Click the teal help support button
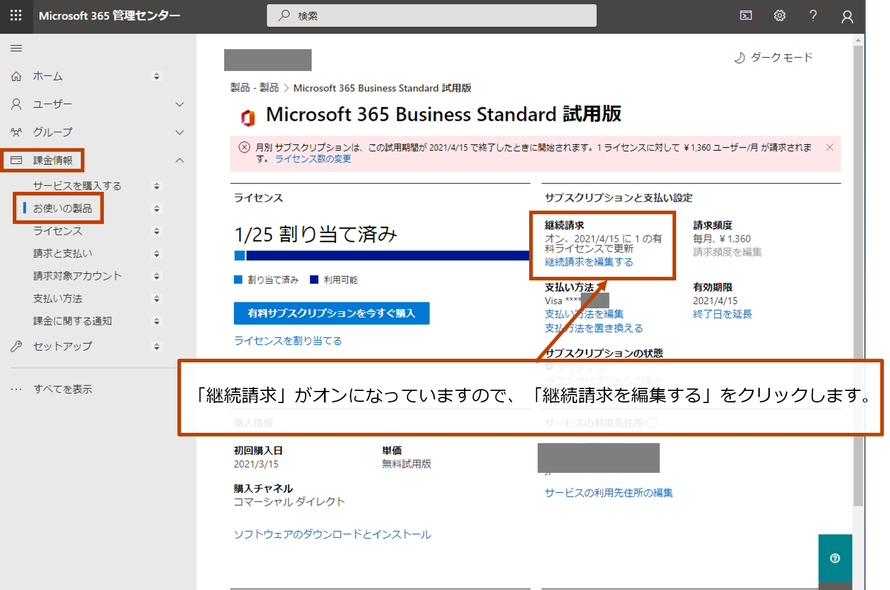The width and height of the screenshot is (890, 590). click(834, 559)
